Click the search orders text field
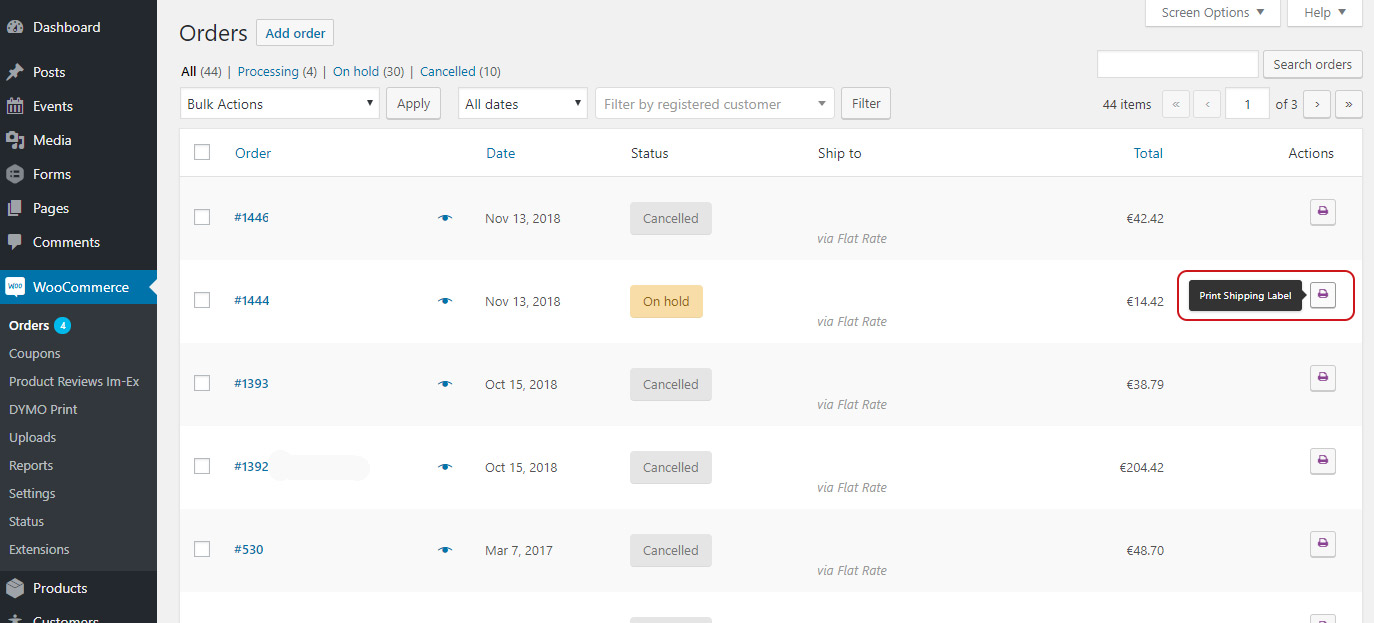The height and width of the screenshot is (623, 1374). (1177, 64)
